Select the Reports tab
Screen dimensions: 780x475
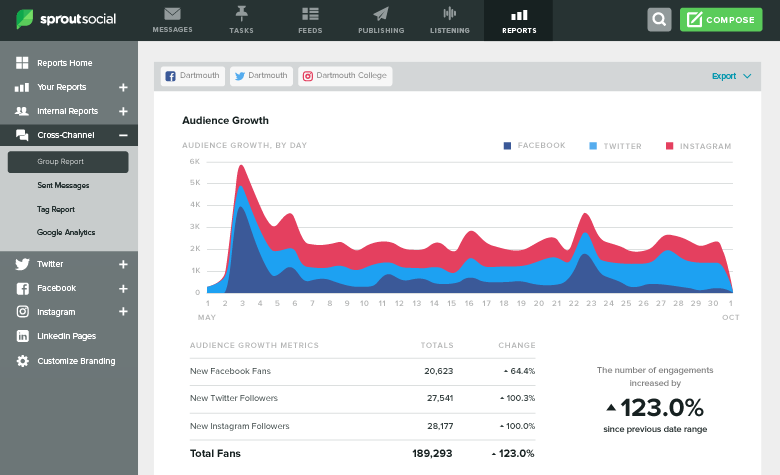click(x=519, y=20)
